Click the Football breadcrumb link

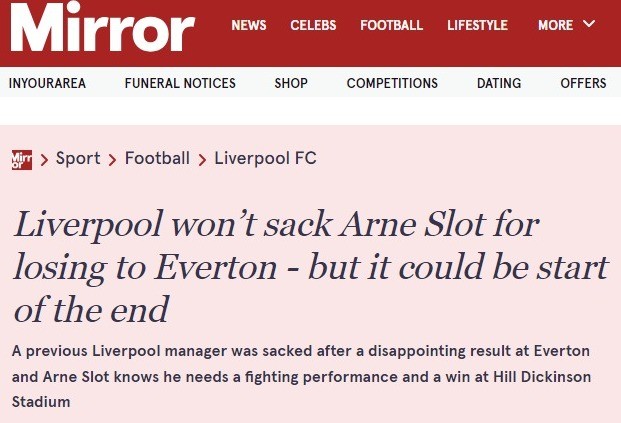pyautogui.click(x=157, y=158)
